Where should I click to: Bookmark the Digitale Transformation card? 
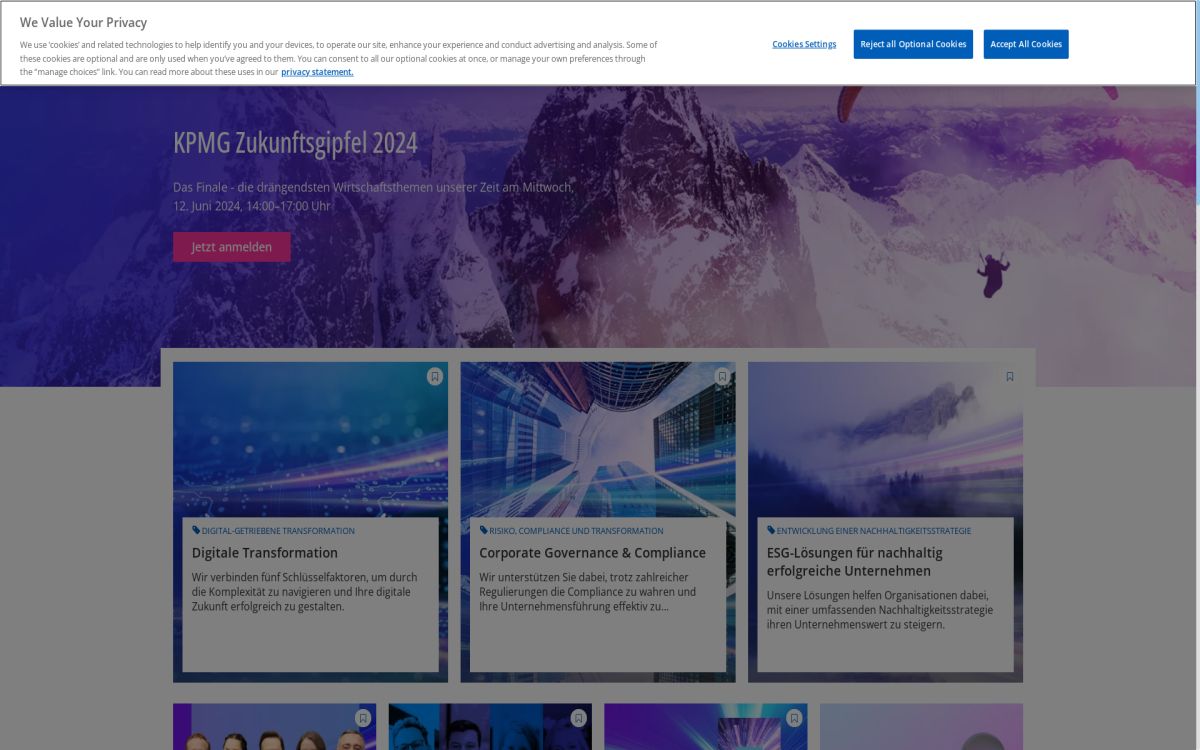click(x=435, y=377)
